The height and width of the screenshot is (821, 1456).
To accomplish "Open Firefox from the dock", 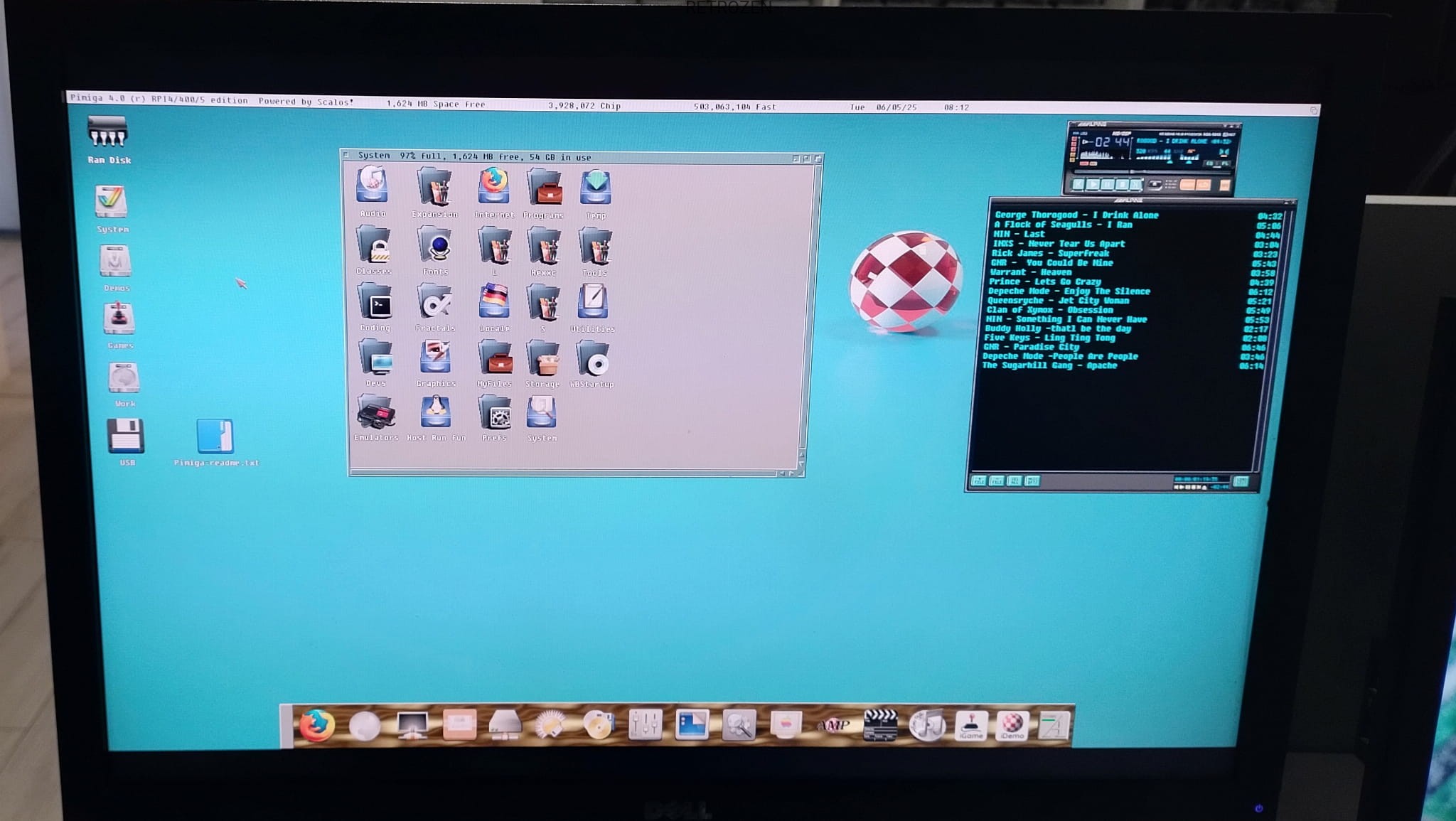I will (x=316, y=726).
